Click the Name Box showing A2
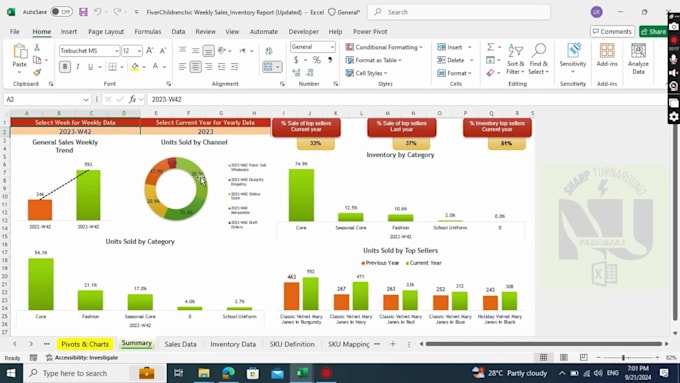Screen dimensions: 680x383 pyautogui.click(x=47, y=99)
